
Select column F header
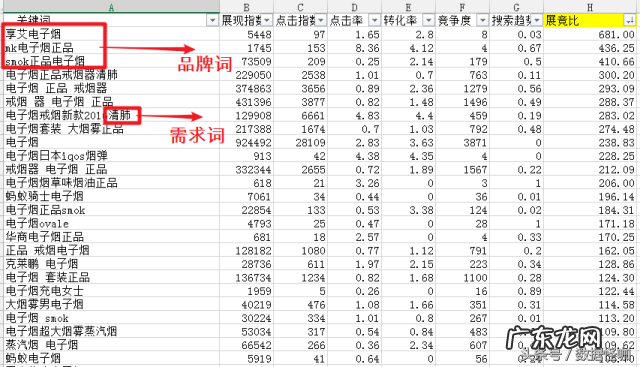462,7
